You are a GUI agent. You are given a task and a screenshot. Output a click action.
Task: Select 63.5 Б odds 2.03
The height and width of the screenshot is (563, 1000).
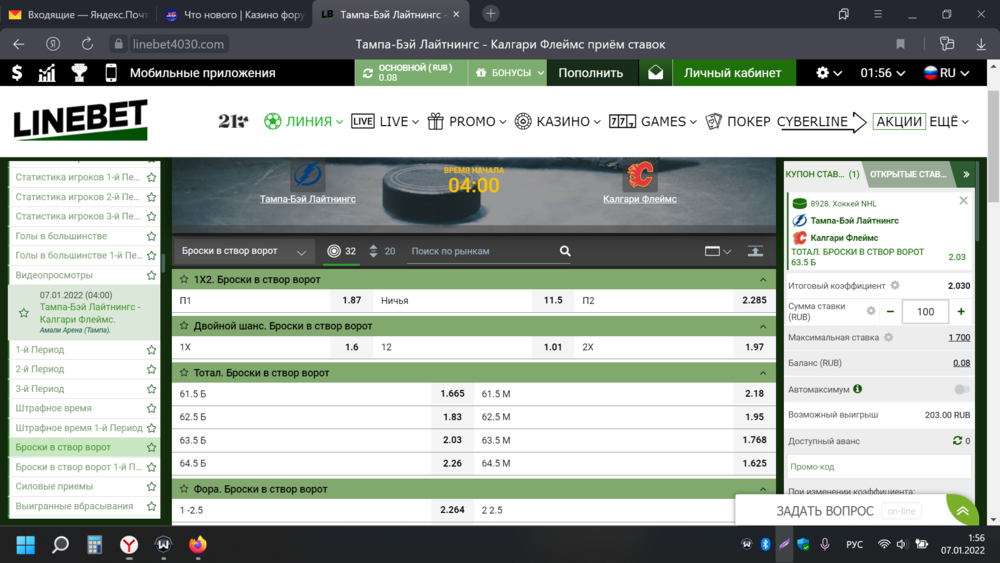click(x=452, y=440)
